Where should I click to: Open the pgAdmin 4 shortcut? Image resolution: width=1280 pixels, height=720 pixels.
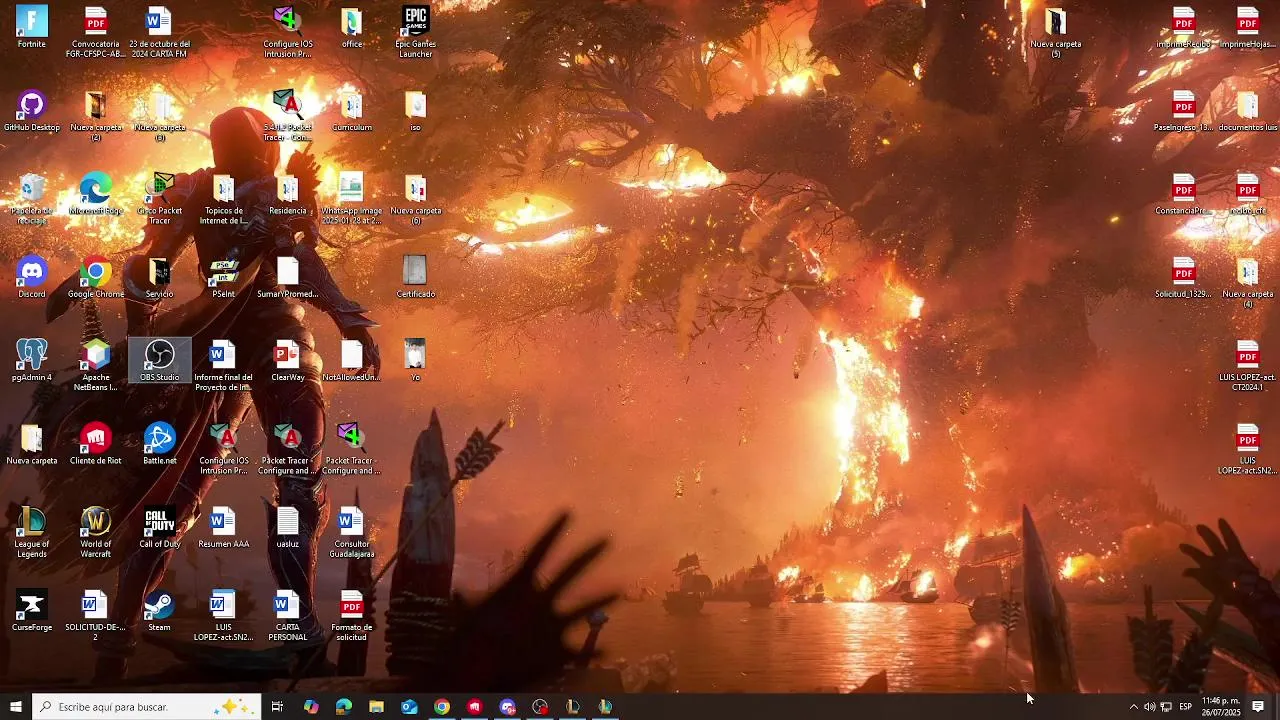32,360
